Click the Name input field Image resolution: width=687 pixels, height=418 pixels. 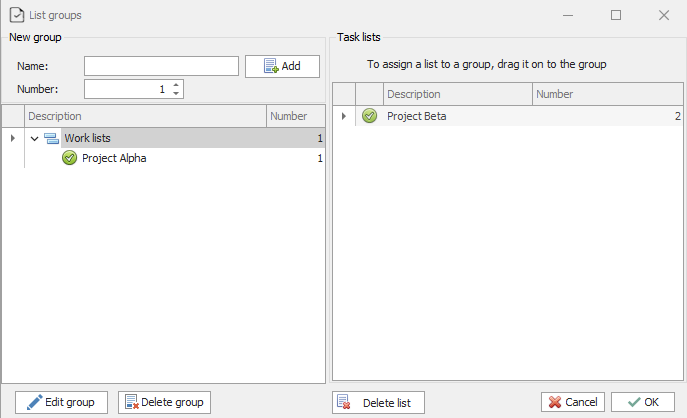[161, 66]
